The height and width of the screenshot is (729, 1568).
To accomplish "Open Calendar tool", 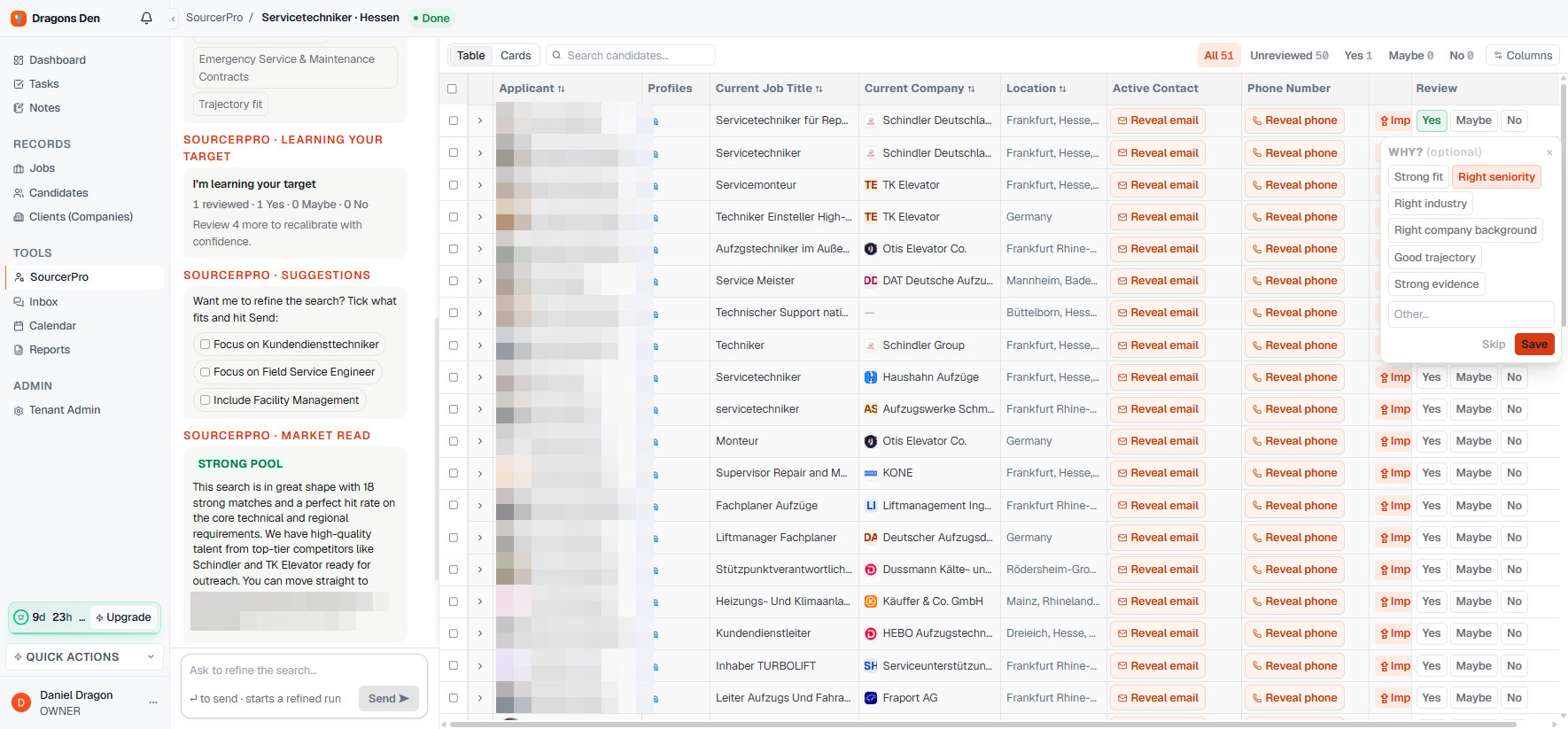I will coord(52,326).
